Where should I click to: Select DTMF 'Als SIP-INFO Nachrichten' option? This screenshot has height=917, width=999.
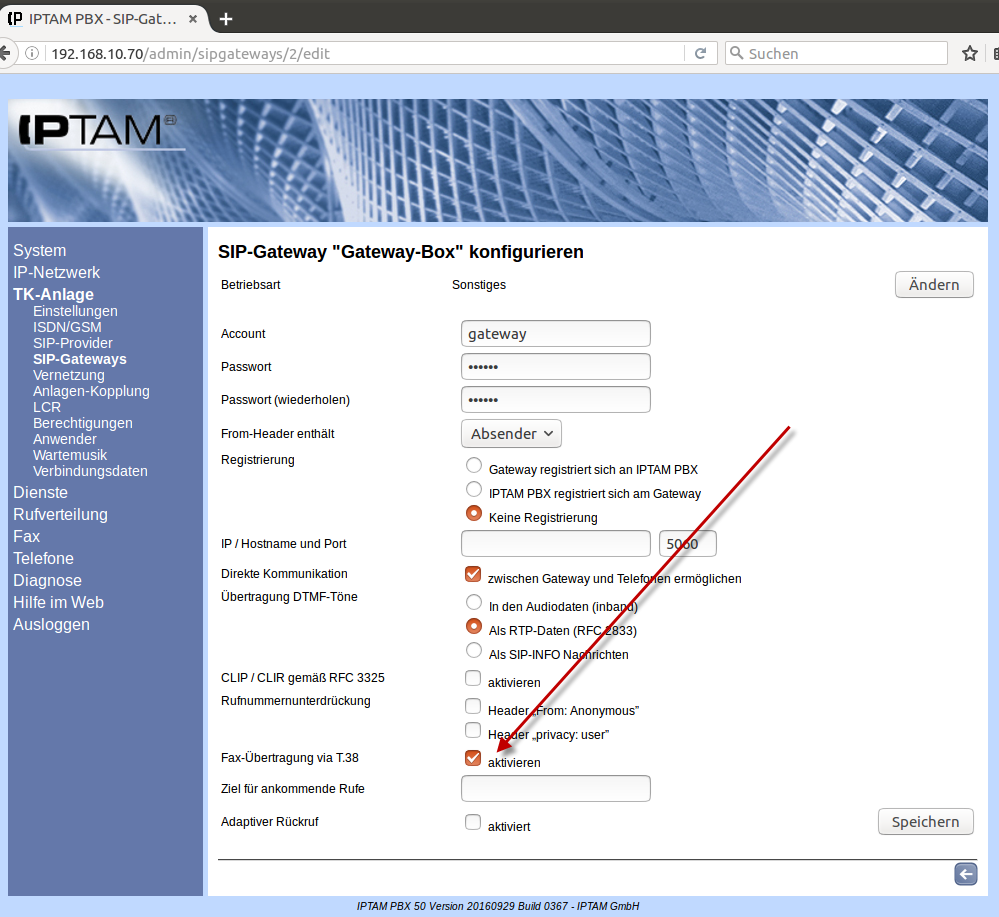[474, 650]
